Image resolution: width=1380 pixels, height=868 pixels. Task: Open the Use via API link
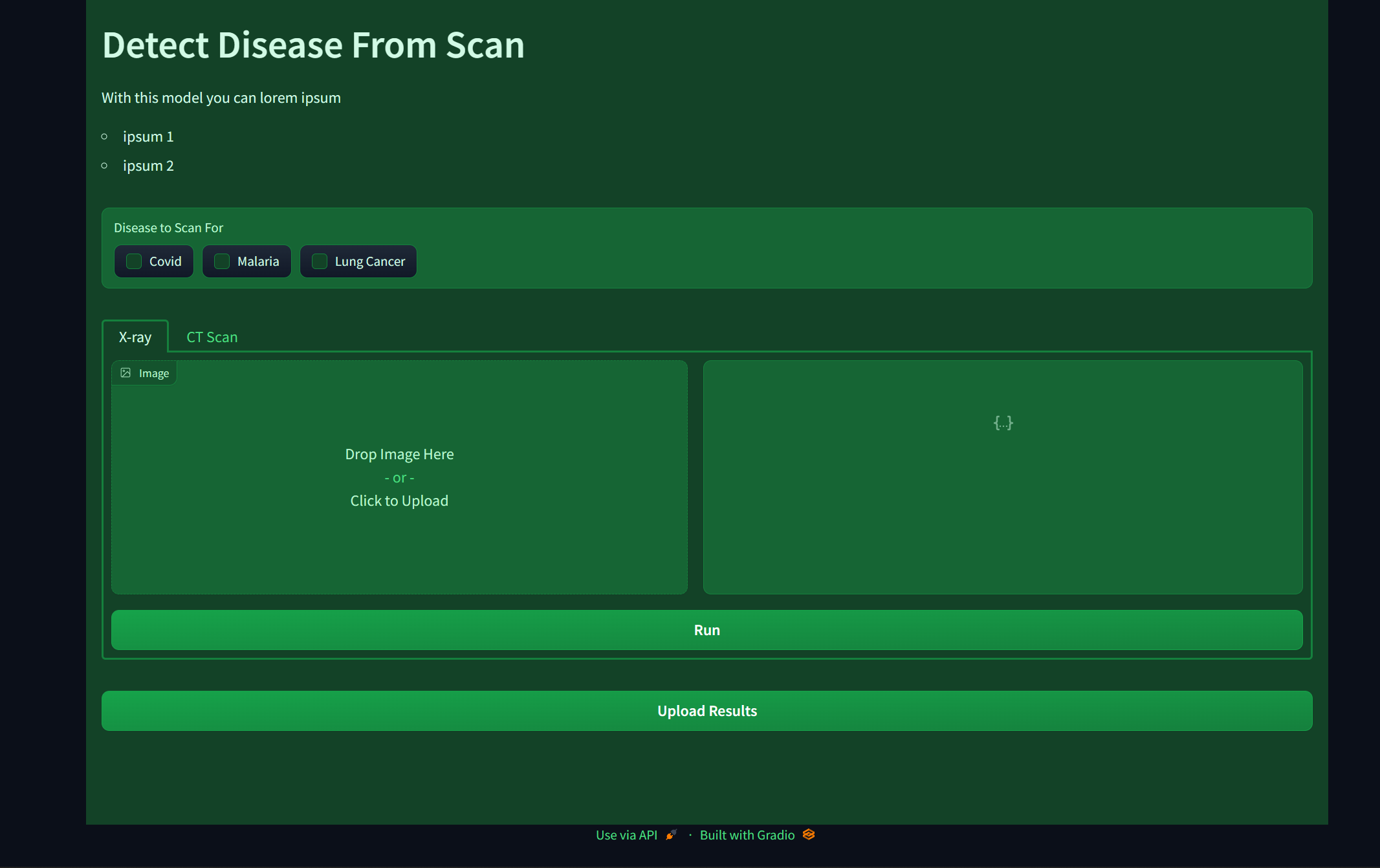point(626,835)
